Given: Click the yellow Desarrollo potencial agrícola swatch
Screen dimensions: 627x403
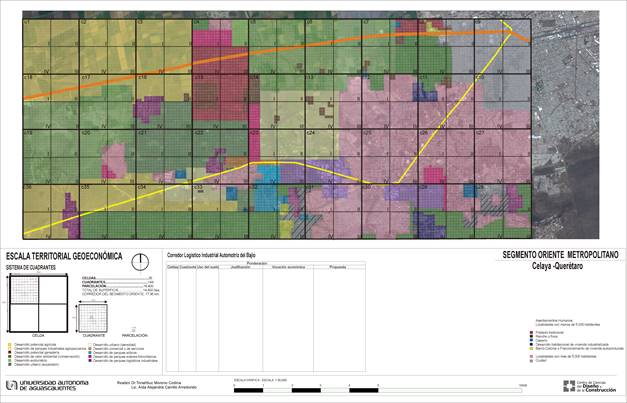Looking at the screenshot, I should pos(9,343).
